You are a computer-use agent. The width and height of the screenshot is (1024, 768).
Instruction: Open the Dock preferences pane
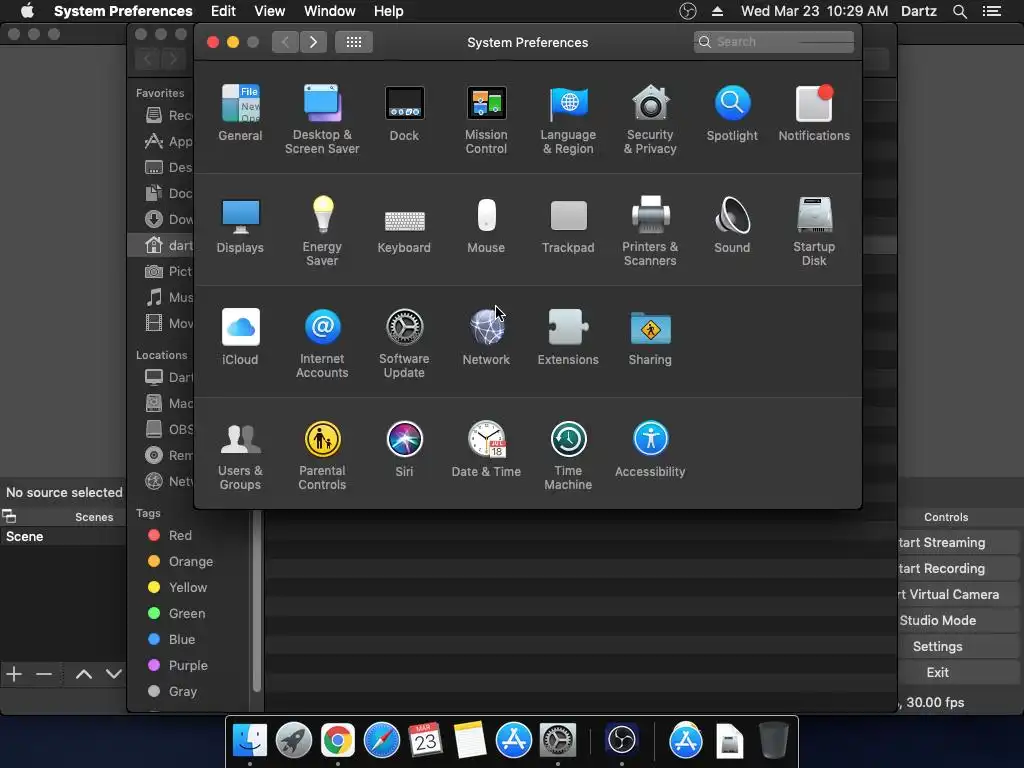click(404, 113)
